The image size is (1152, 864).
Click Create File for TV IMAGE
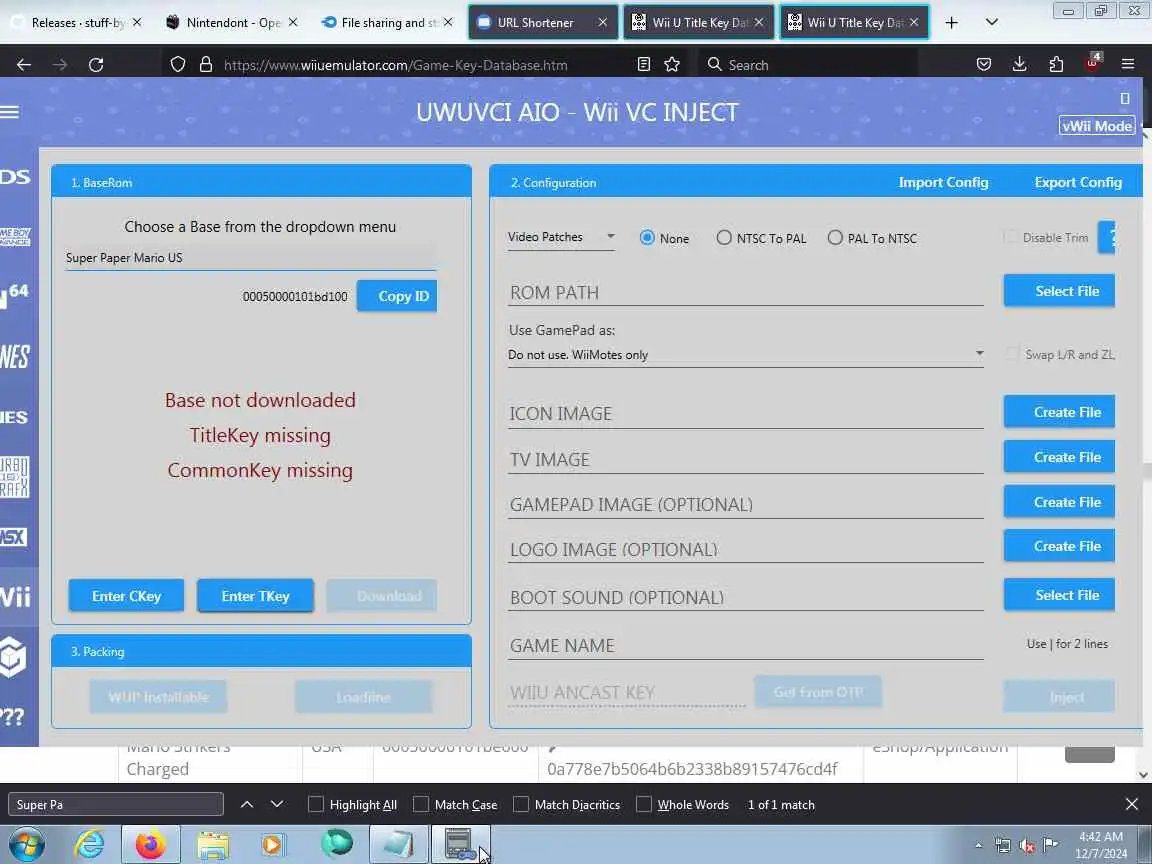click(x=1059, y=457)
